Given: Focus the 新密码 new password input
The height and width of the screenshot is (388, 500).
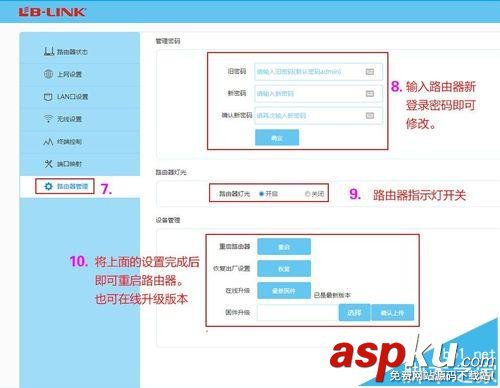Looking at the screenshot, I should click(x=318, y=94).
